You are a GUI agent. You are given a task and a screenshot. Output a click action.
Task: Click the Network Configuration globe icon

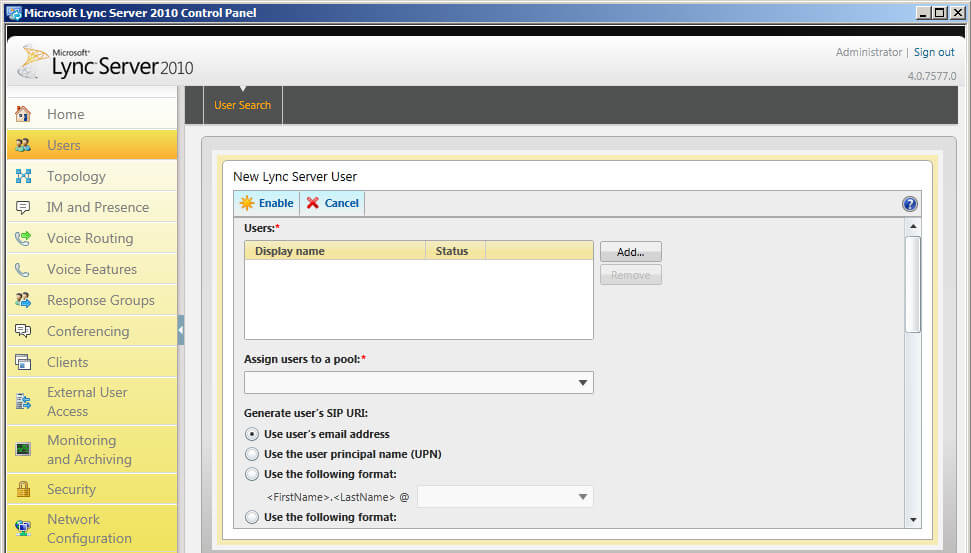23,528
